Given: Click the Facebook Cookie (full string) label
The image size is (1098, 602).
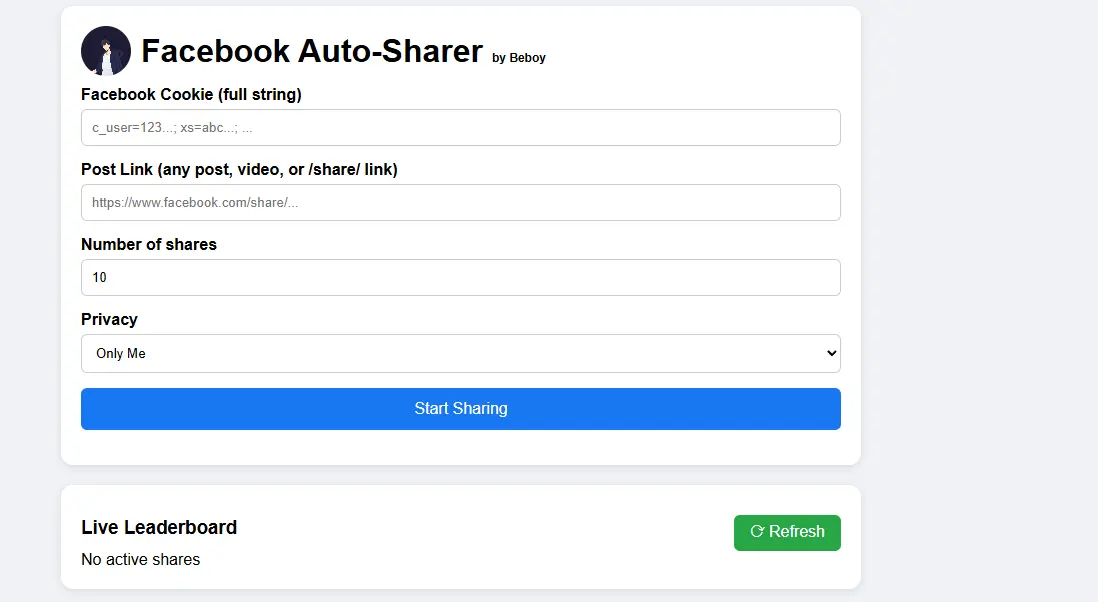Looking at the screenshot, I should [x=191, y=94].
